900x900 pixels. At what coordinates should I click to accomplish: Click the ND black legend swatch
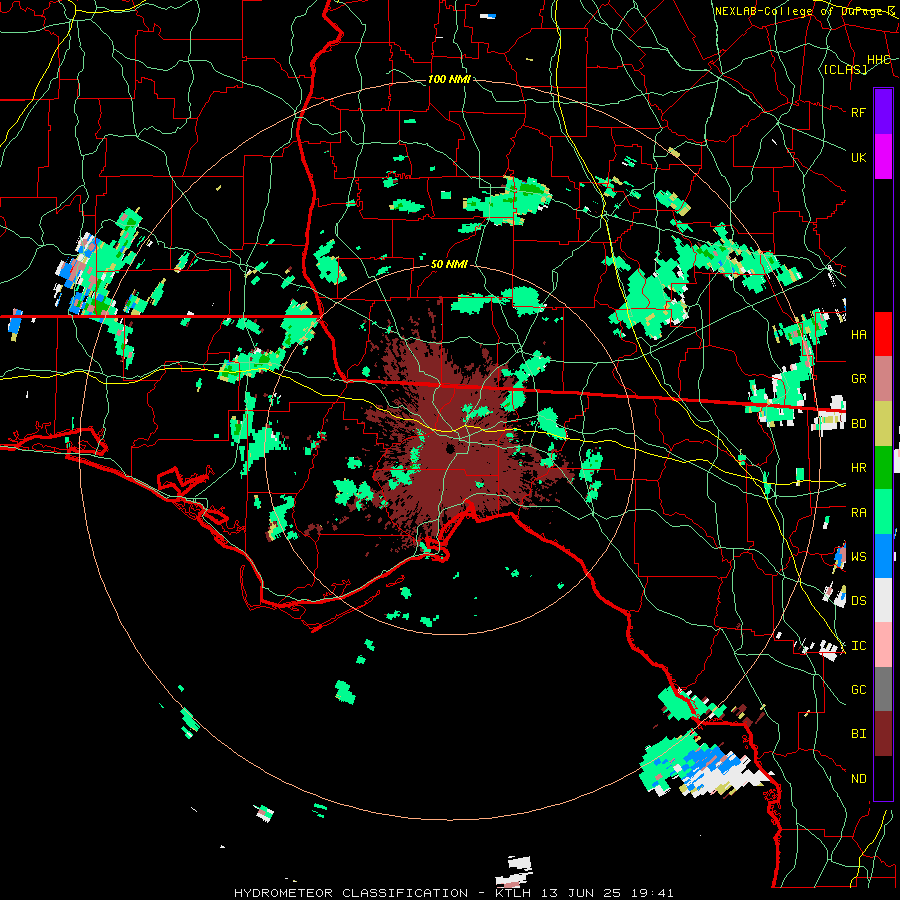click(x=883, y=778)
